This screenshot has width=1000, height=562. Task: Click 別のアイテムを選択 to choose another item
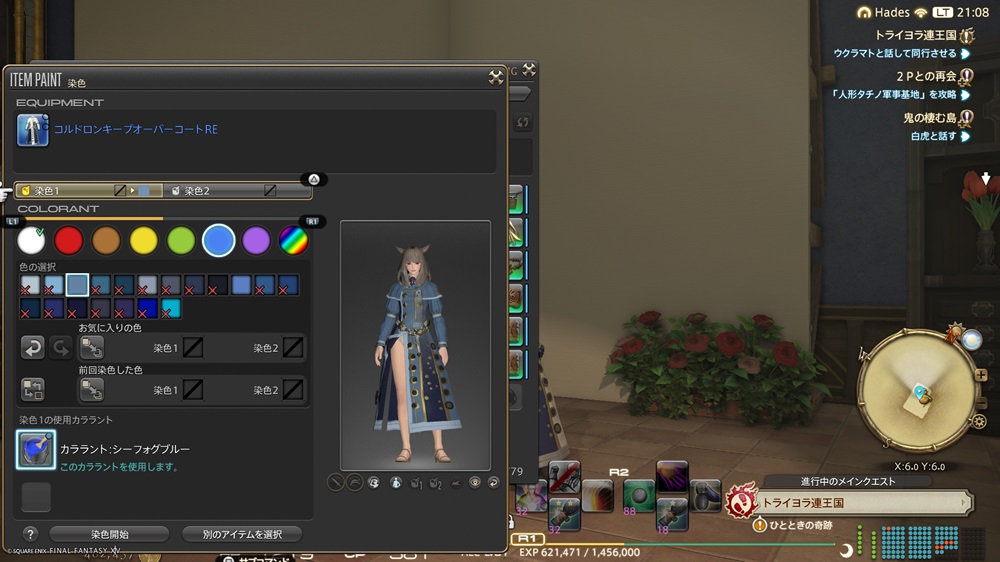point(242,534)
